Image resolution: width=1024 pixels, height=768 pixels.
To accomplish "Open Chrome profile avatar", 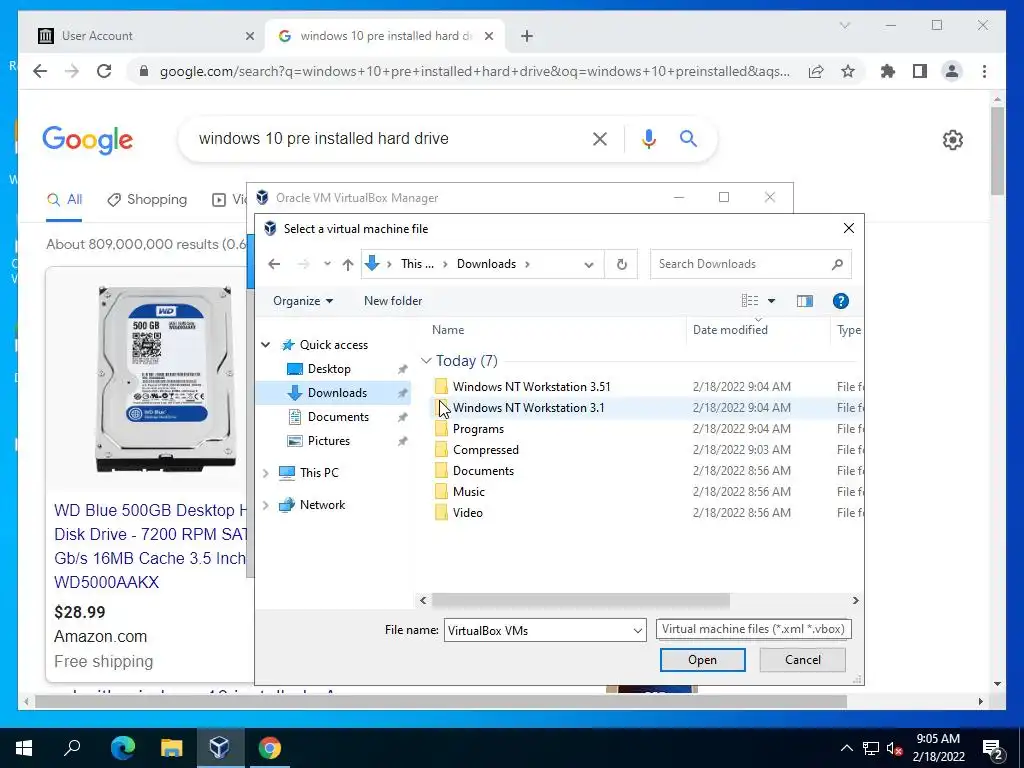I will click(952, 71).
